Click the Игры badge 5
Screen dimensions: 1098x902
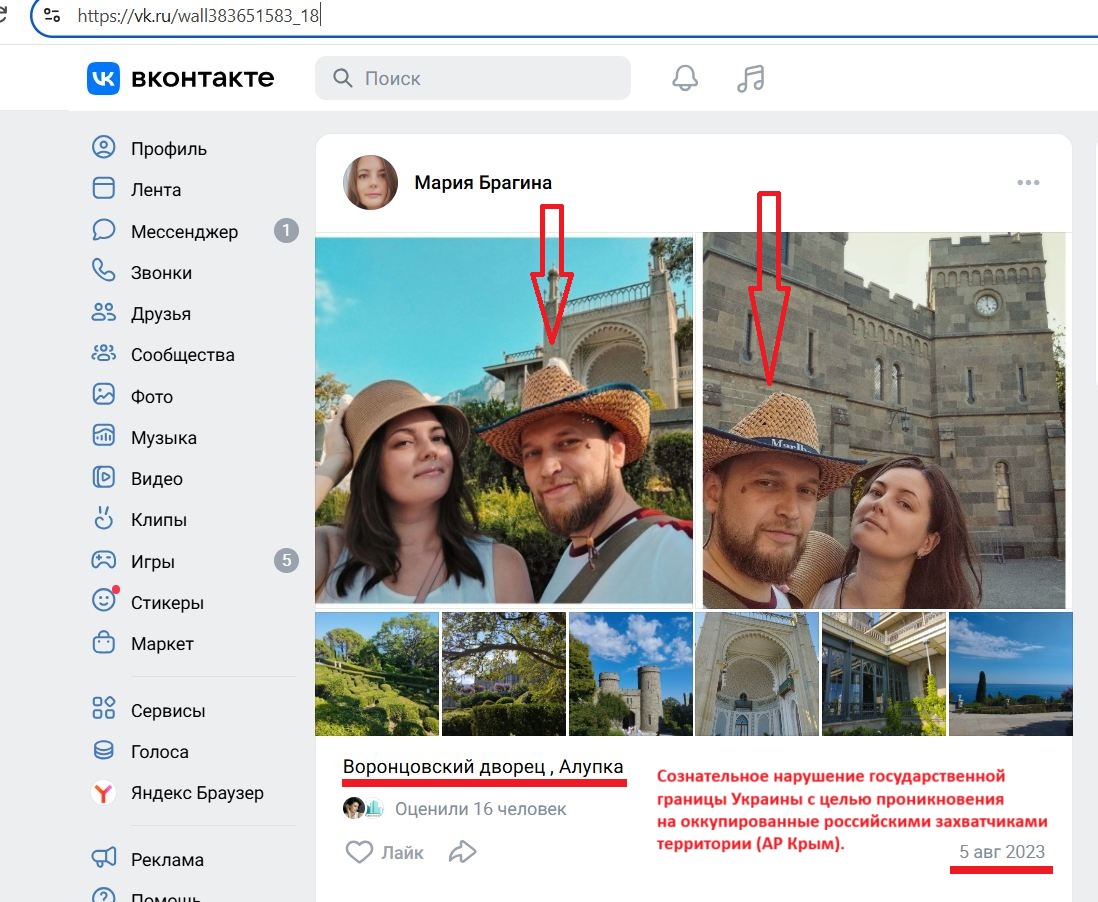(286, 560)
